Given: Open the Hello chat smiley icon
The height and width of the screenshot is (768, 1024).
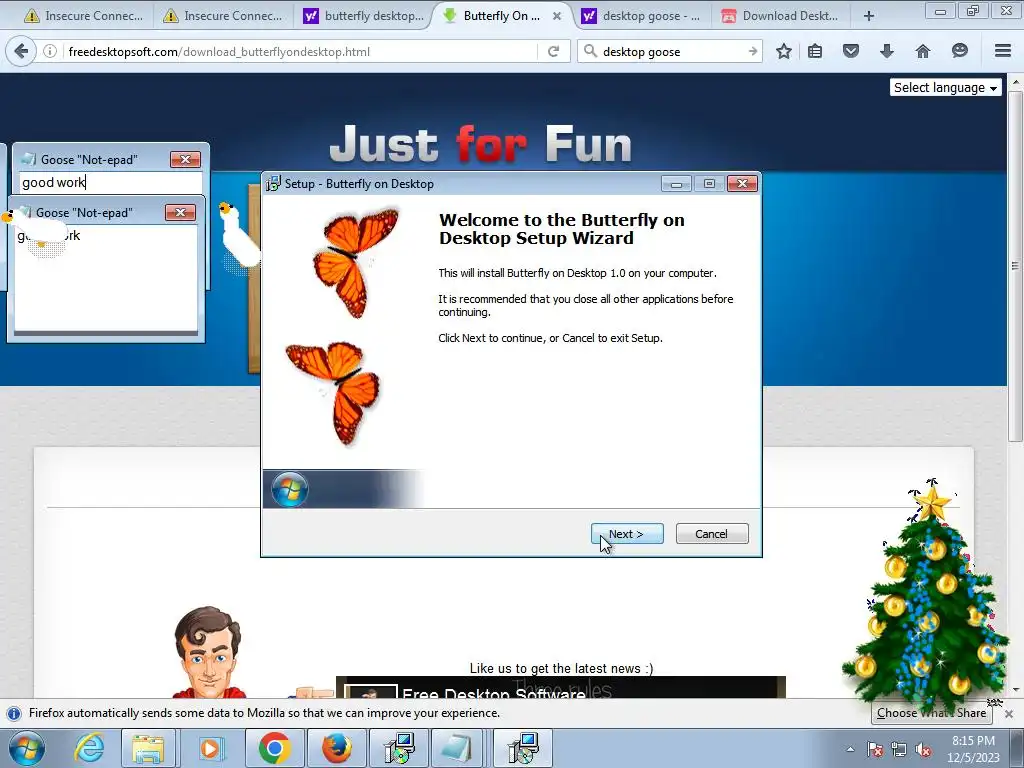Looking at the screenshot, I should [959, 51].
